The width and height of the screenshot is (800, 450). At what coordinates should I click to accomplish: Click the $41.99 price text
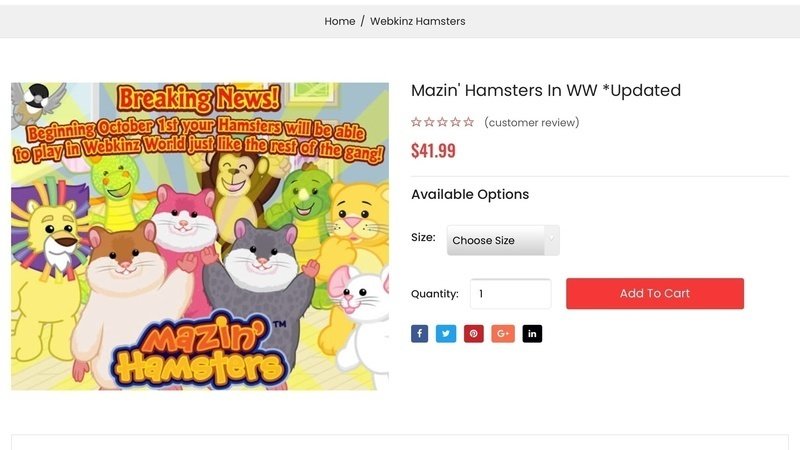click(433, 151)
